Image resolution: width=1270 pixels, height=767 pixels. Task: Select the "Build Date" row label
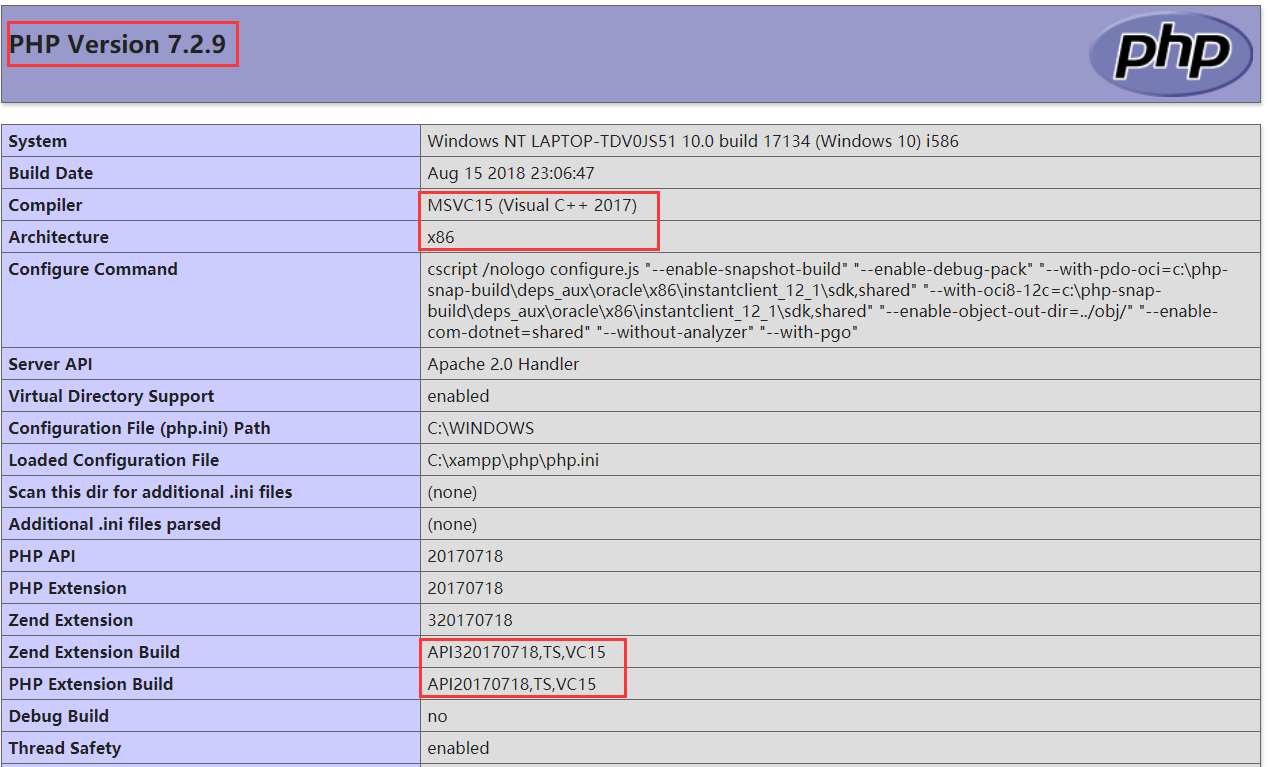click(x=51, y=173)
